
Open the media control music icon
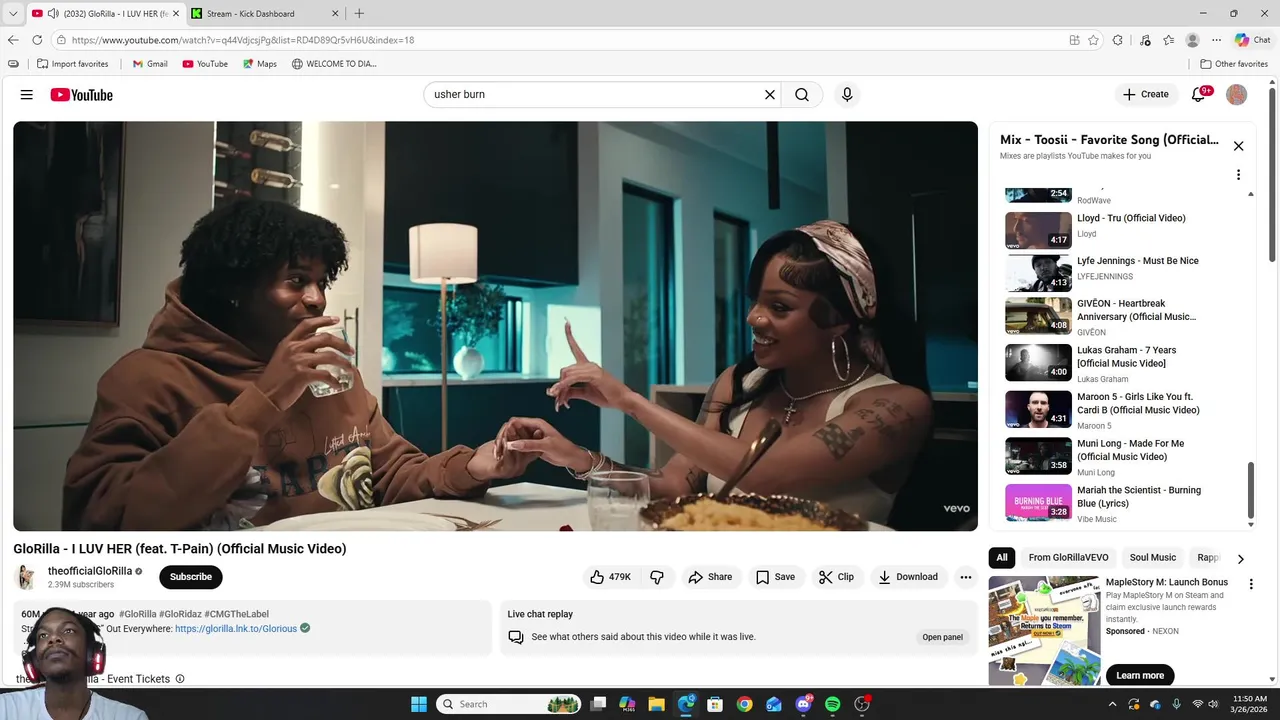(x=1145, y=40)
